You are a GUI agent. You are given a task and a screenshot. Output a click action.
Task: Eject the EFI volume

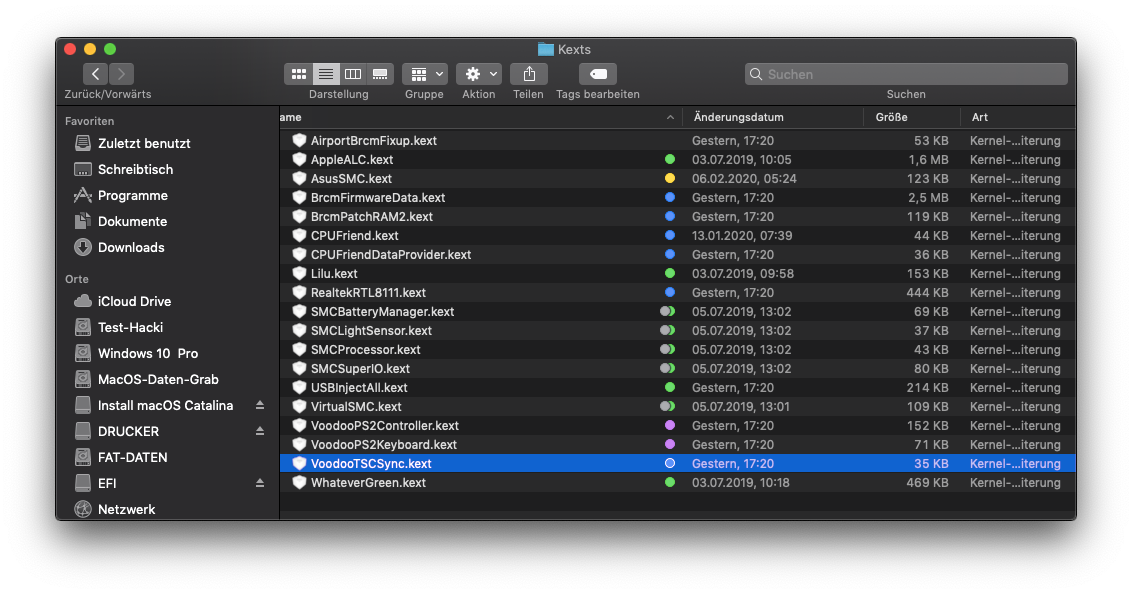(260, 483)
